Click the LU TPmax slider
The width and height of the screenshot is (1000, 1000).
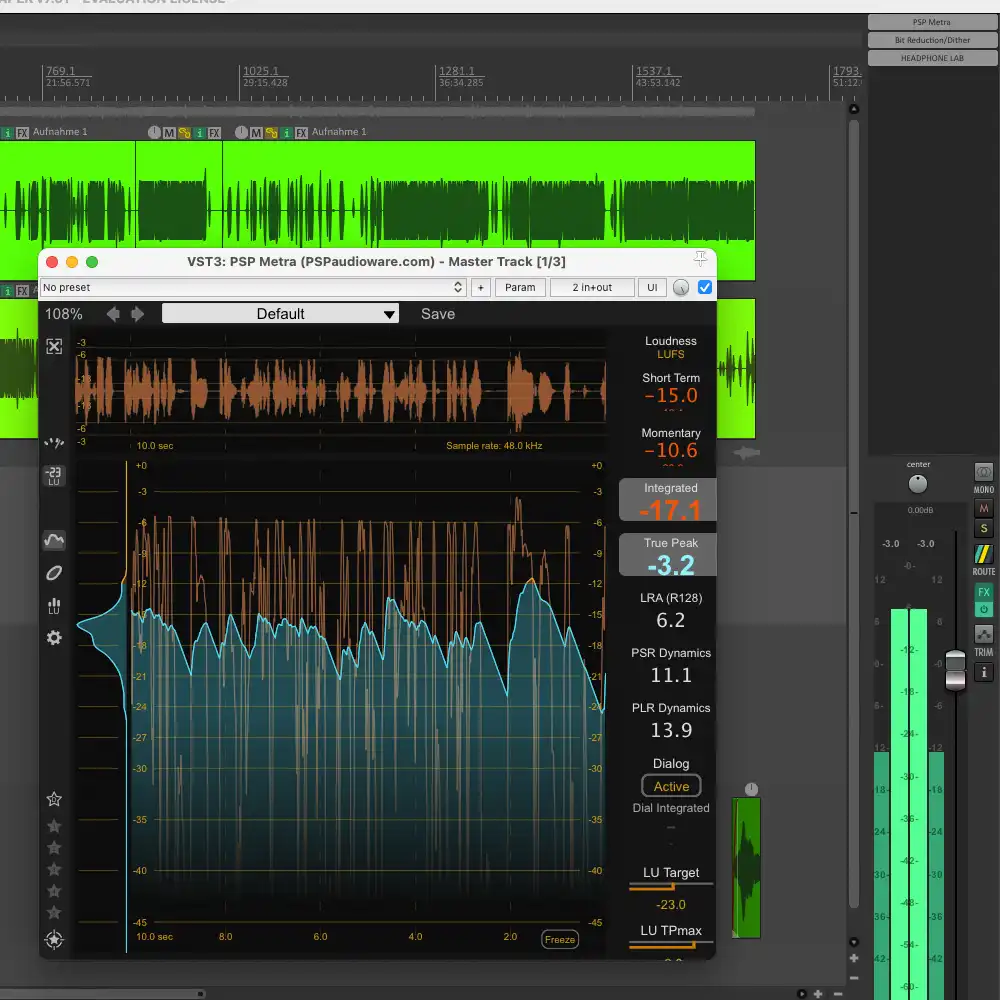point(671,945)
